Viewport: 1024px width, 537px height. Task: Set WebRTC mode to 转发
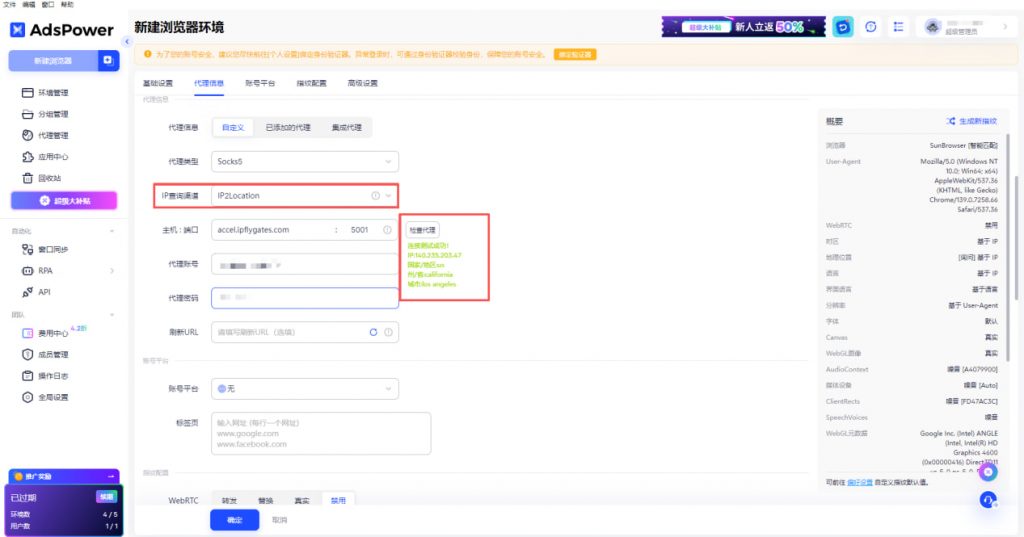coord(229,500)
